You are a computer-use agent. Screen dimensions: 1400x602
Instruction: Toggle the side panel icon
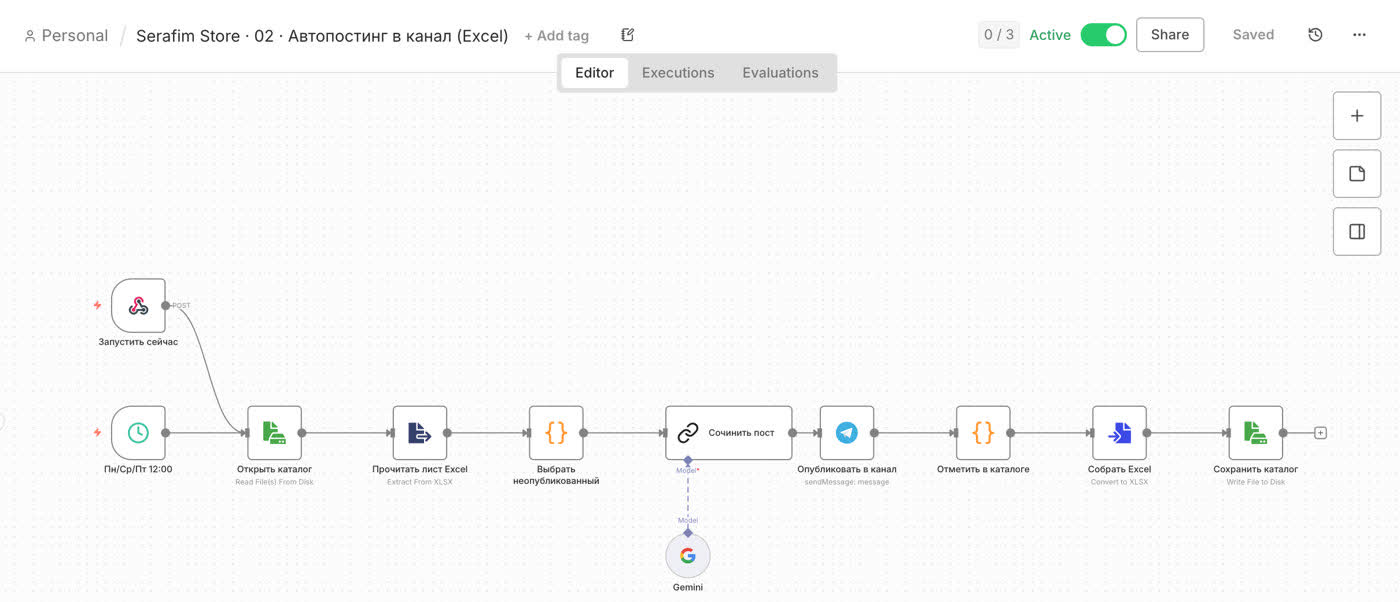pos(1357,232)
